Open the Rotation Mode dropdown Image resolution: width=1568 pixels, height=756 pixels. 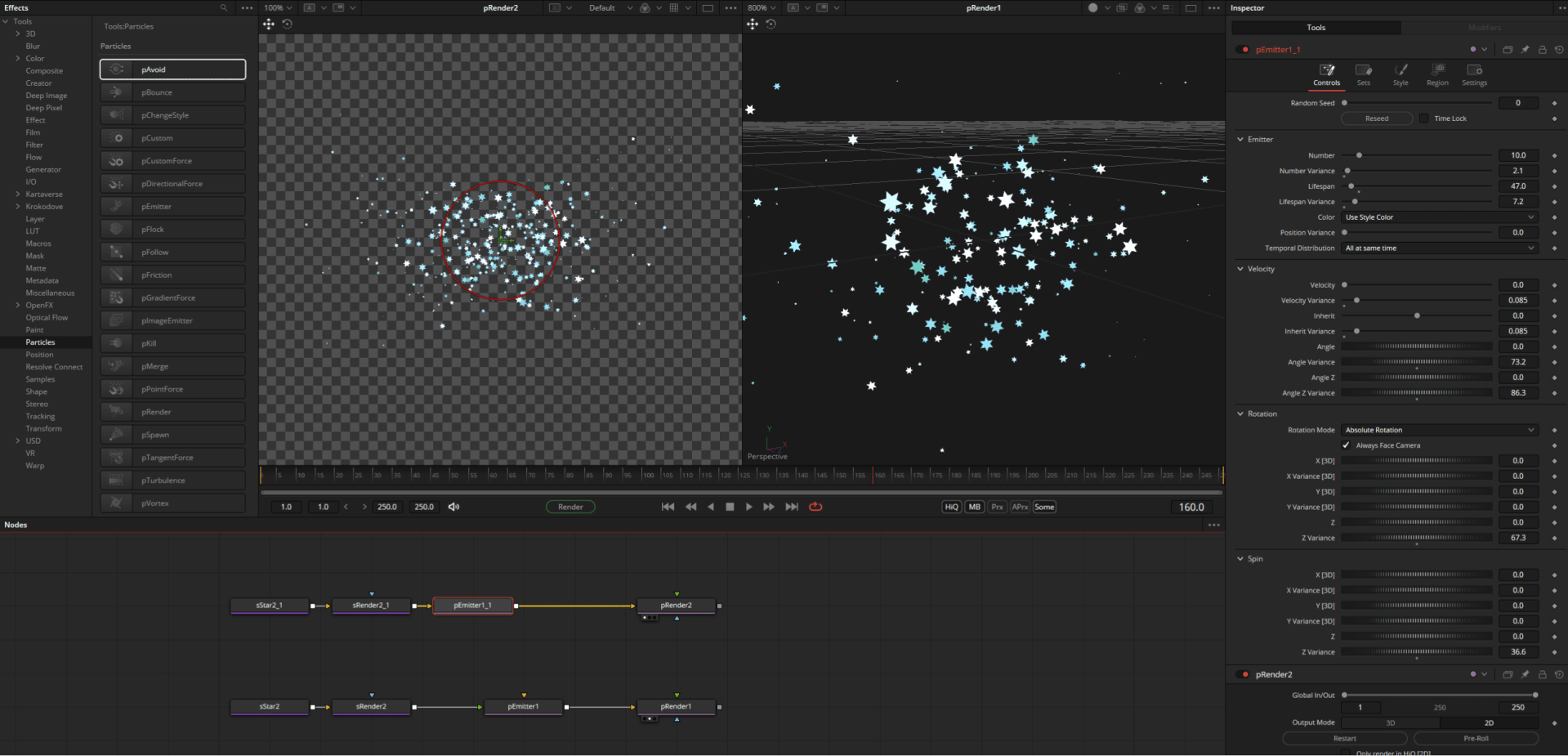pos(1439,430)
